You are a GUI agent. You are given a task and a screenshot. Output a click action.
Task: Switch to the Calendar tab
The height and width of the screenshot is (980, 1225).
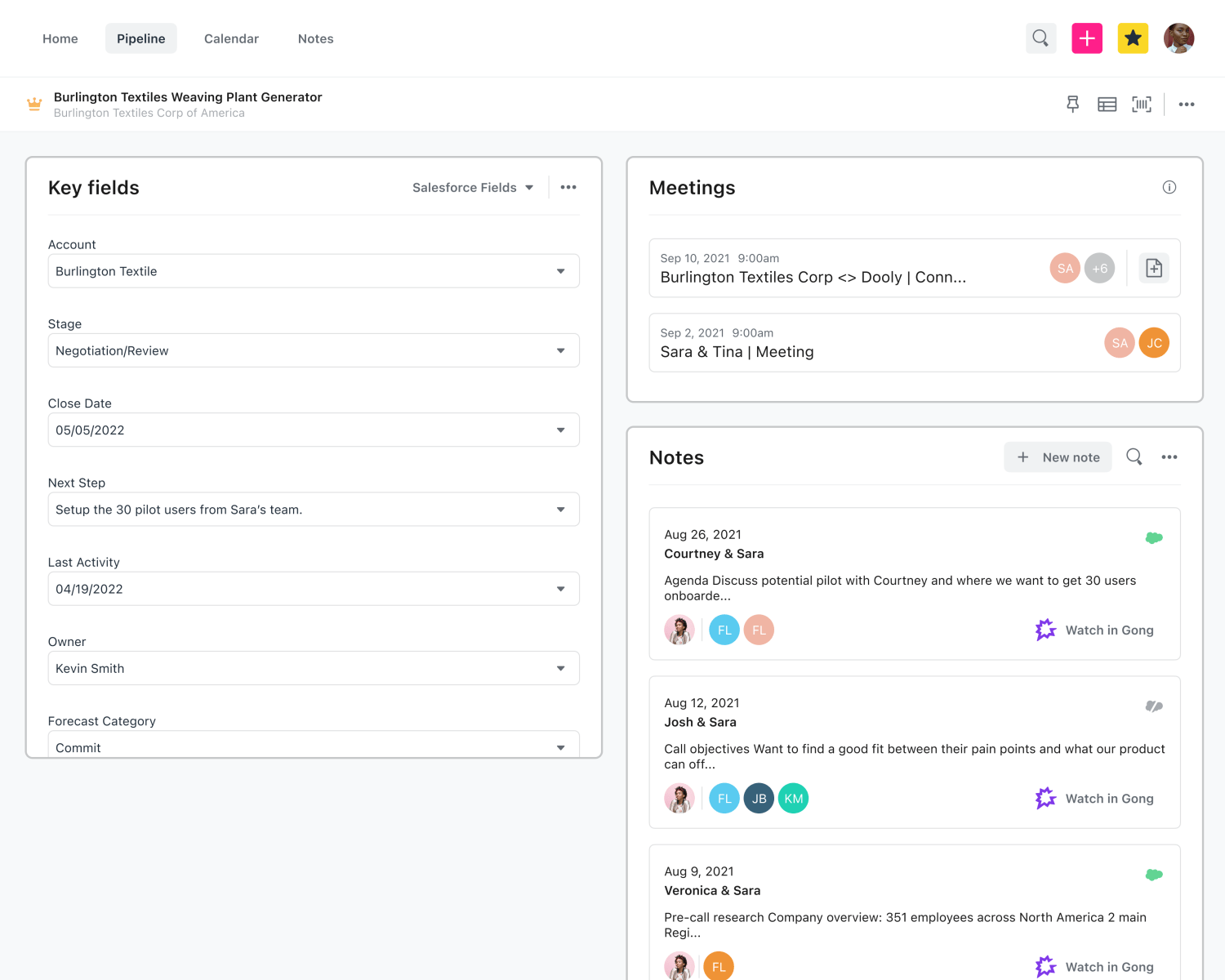coord(231,38)
